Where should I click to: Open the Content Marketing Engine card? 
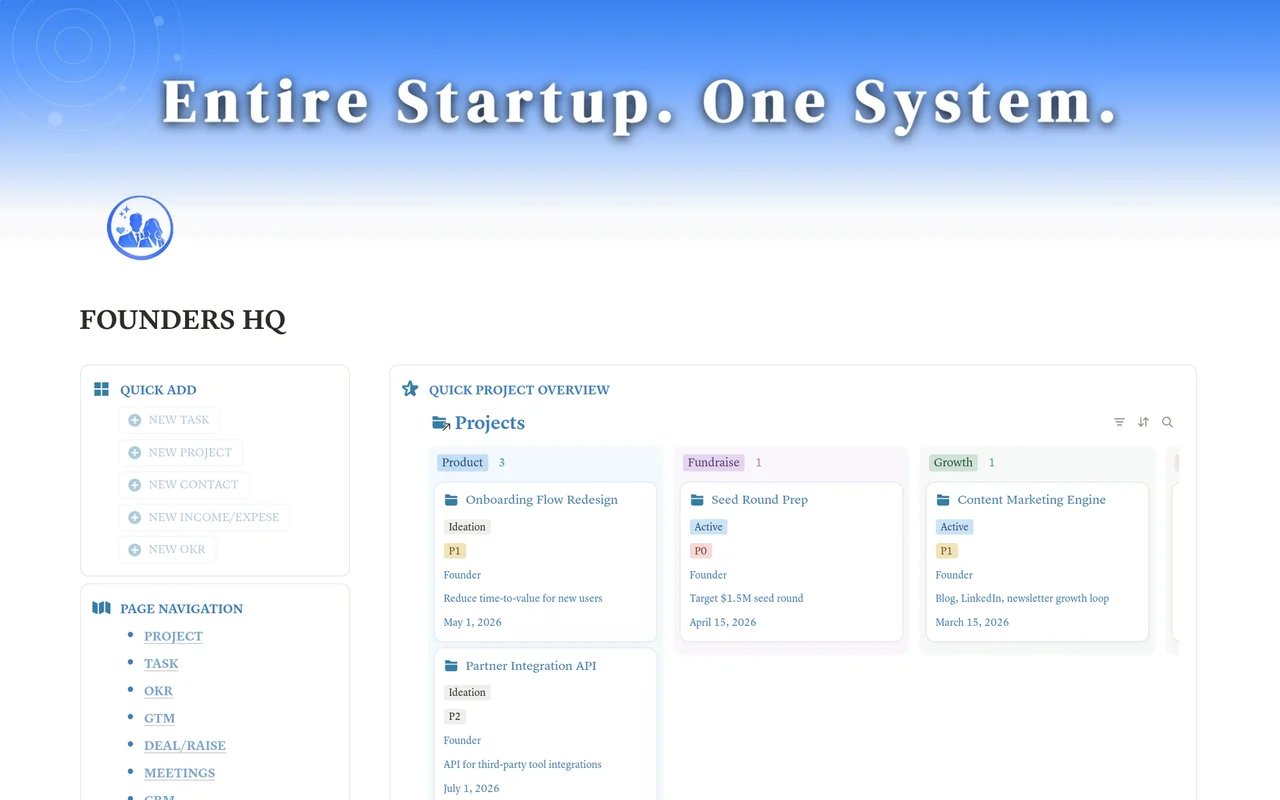point(1037,562)
